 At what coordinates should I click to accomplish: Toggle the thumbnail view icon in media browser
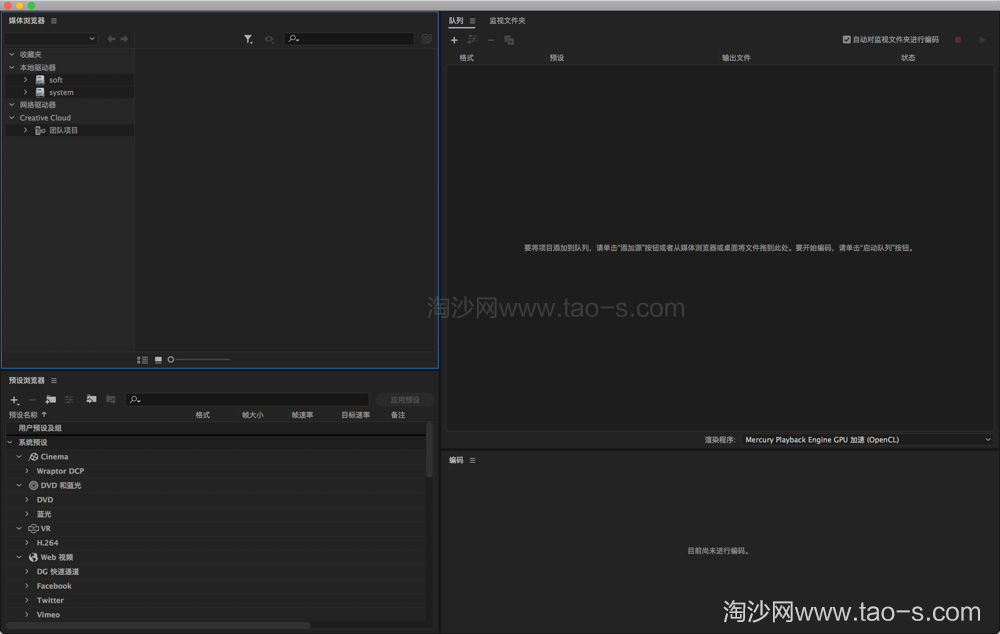click(156, 359)
